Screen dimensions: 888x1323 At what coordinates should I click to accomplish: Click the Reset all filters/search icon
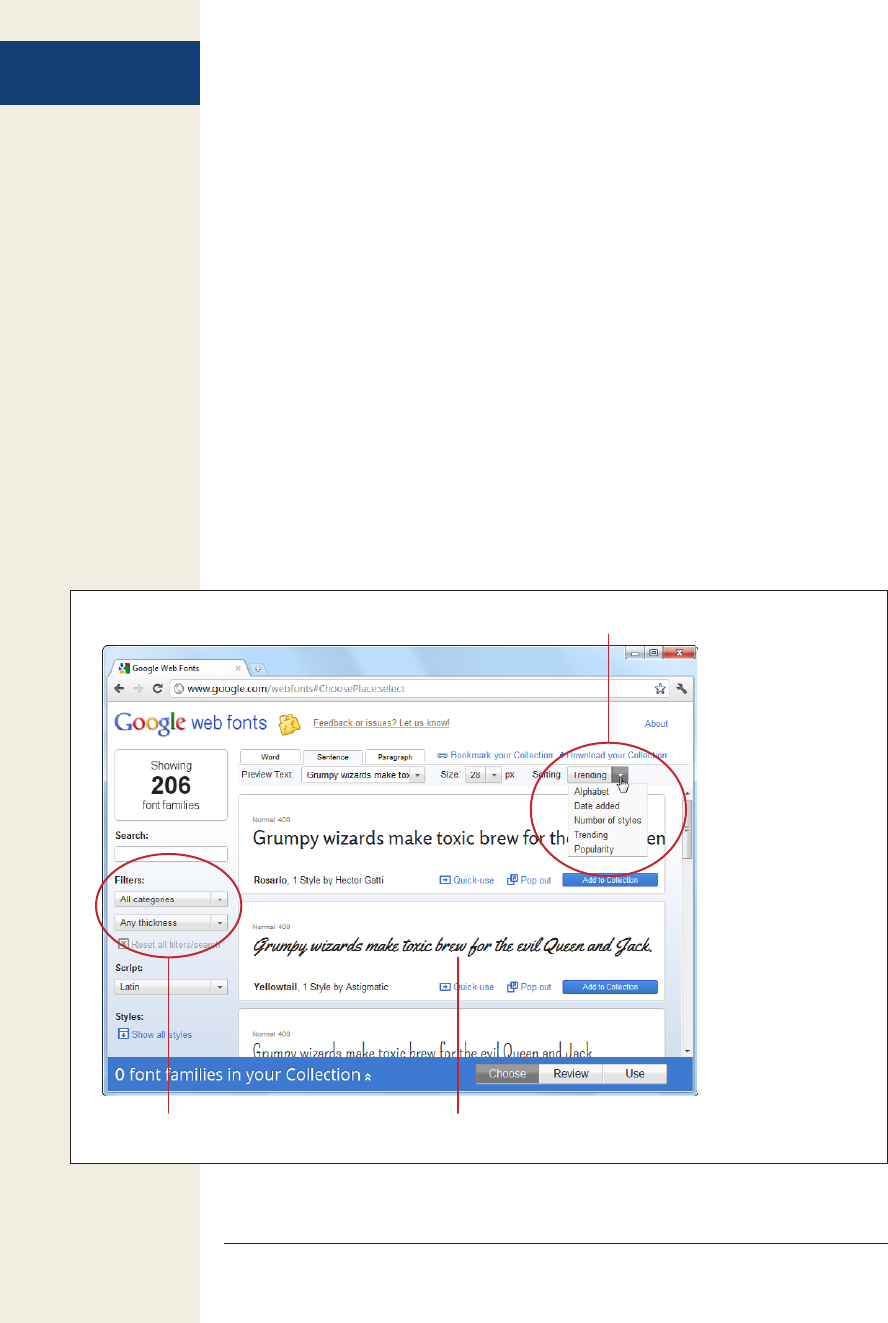123,943
